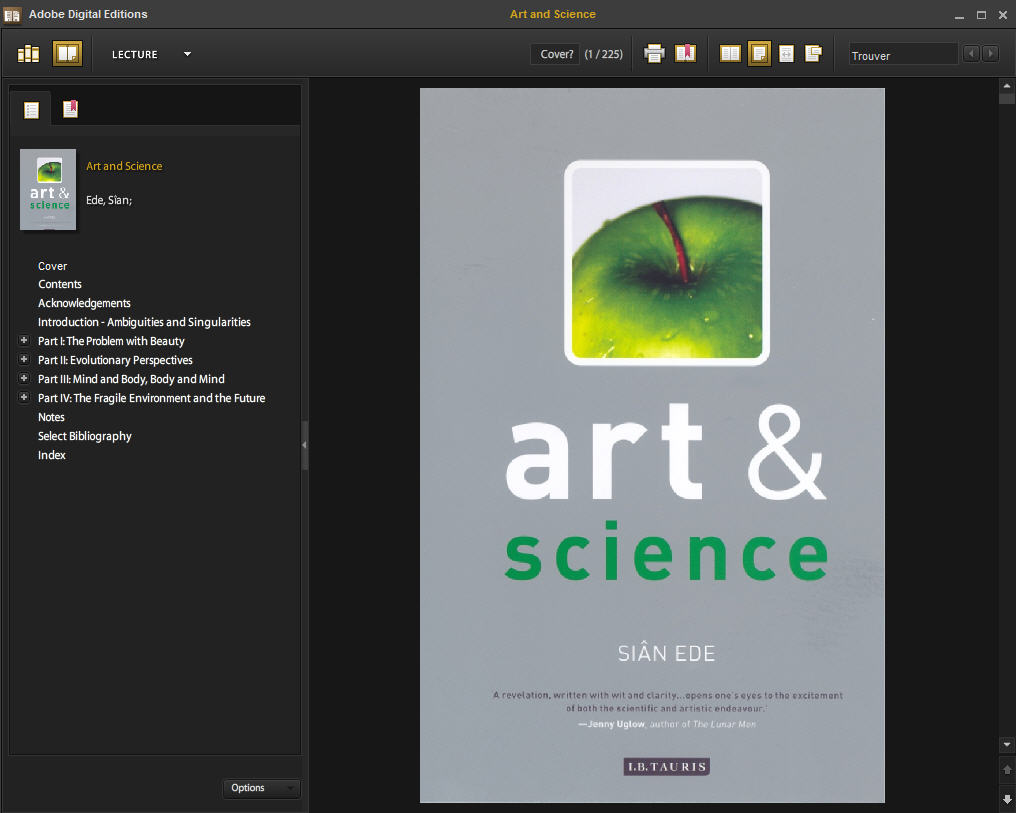
Task: Close the Adobe Digital Editions window
Action: coord(1002,15)
